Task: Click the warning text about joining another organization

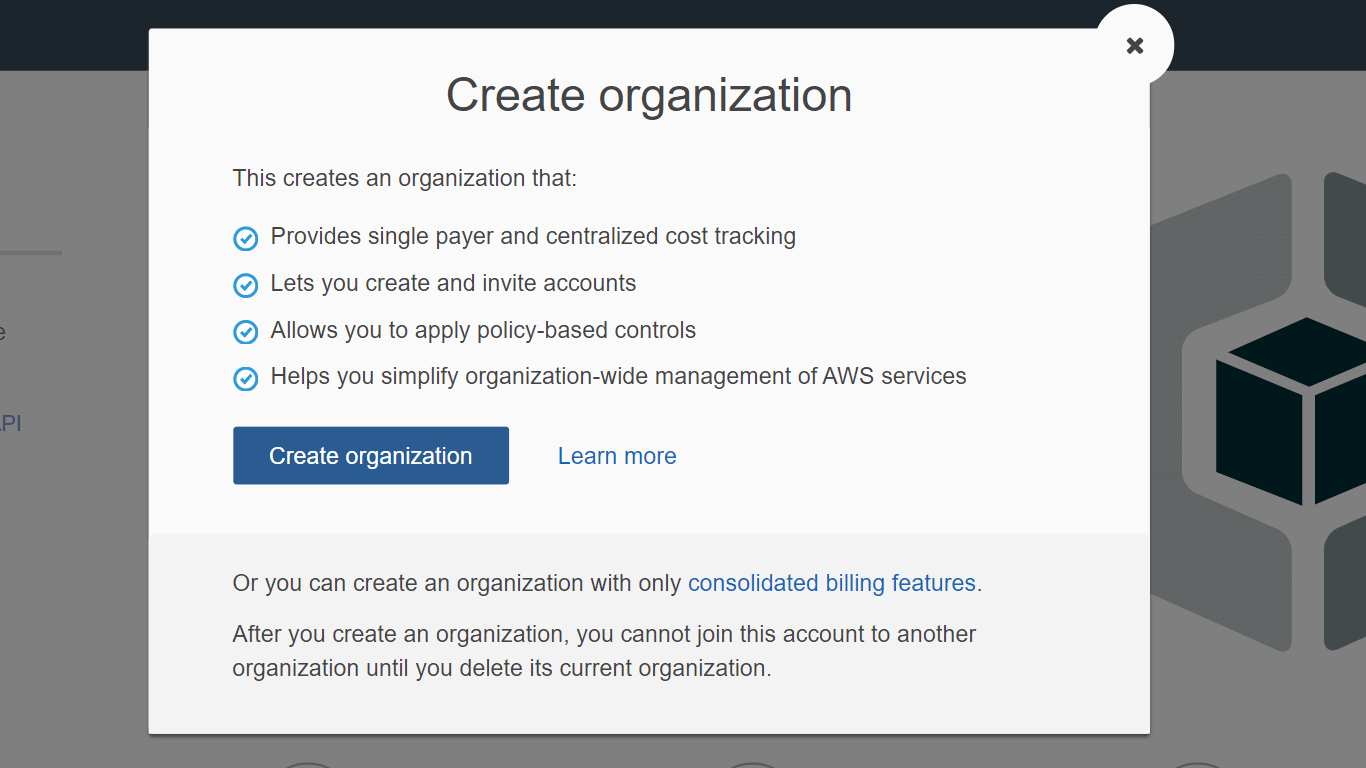Action: pos(603,650)
